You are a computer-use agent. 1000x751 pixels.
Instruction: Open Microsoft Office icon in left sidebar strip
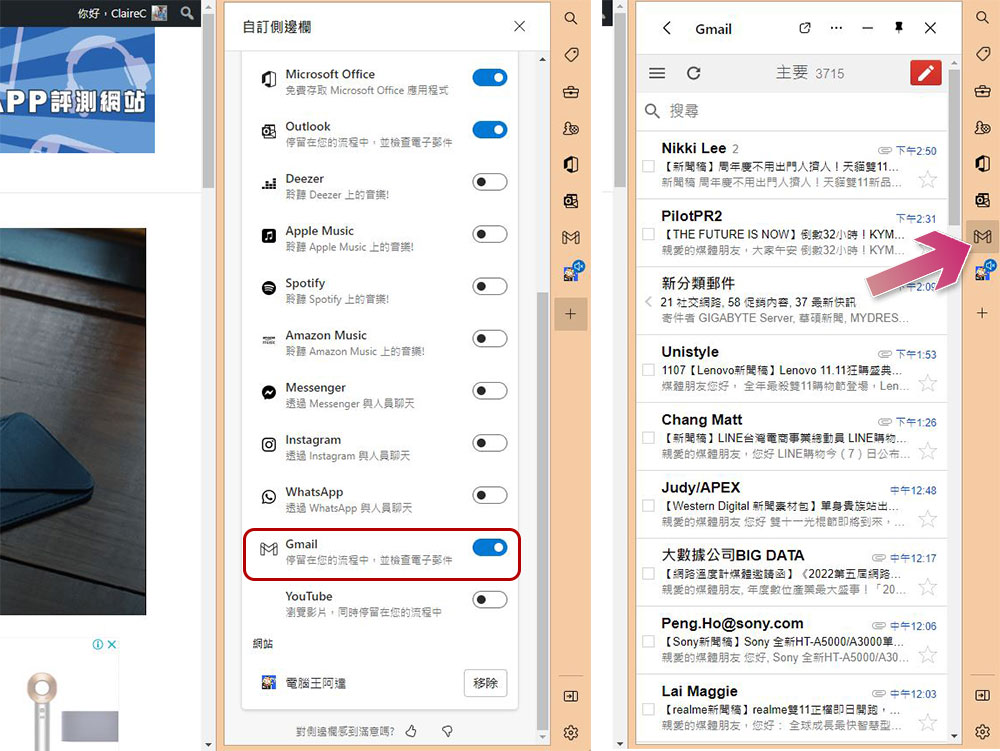tap(571, 165)
